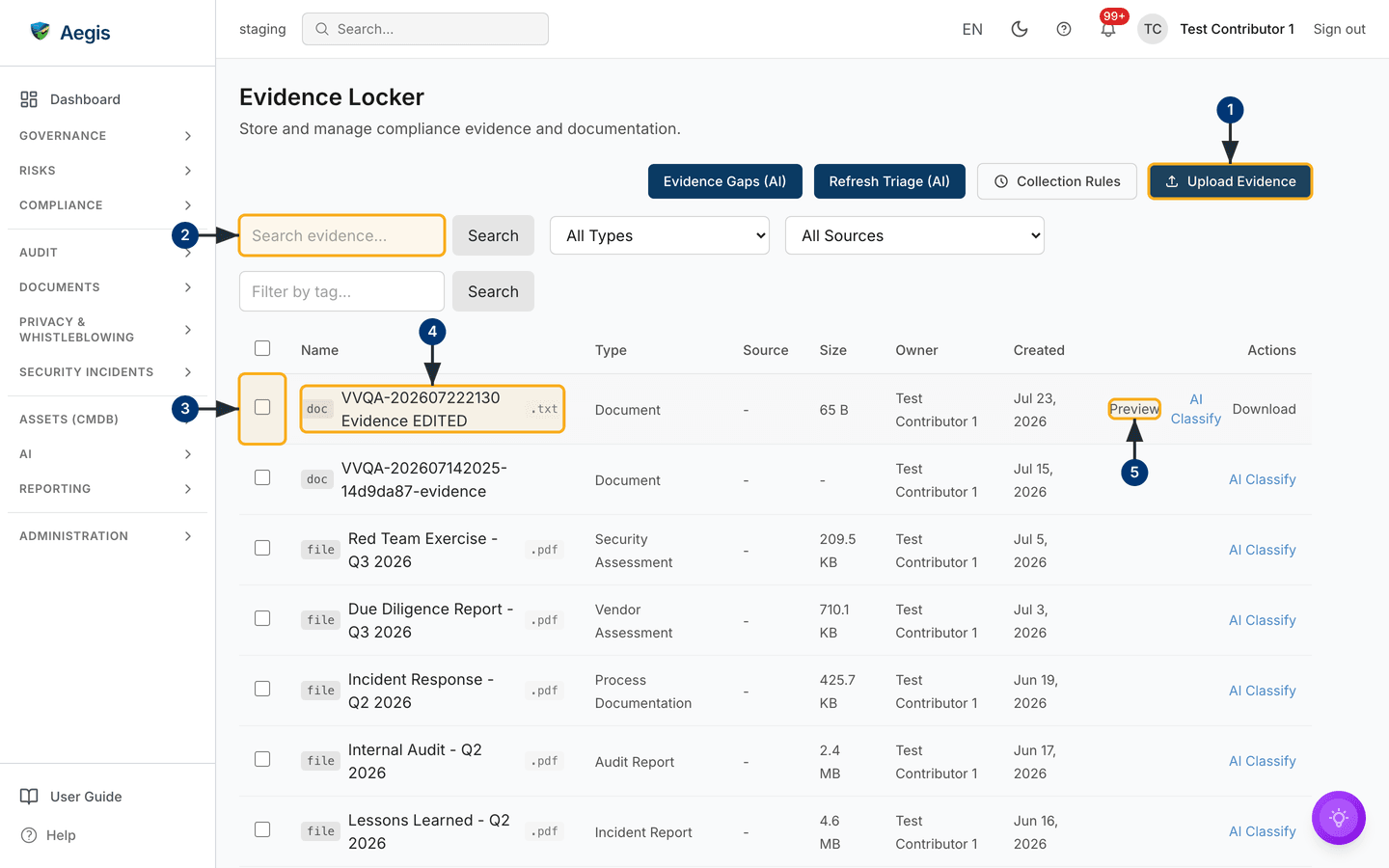
Task: Check the box for VVQA-202607142025 evidence row
Action: coord(262,477)
